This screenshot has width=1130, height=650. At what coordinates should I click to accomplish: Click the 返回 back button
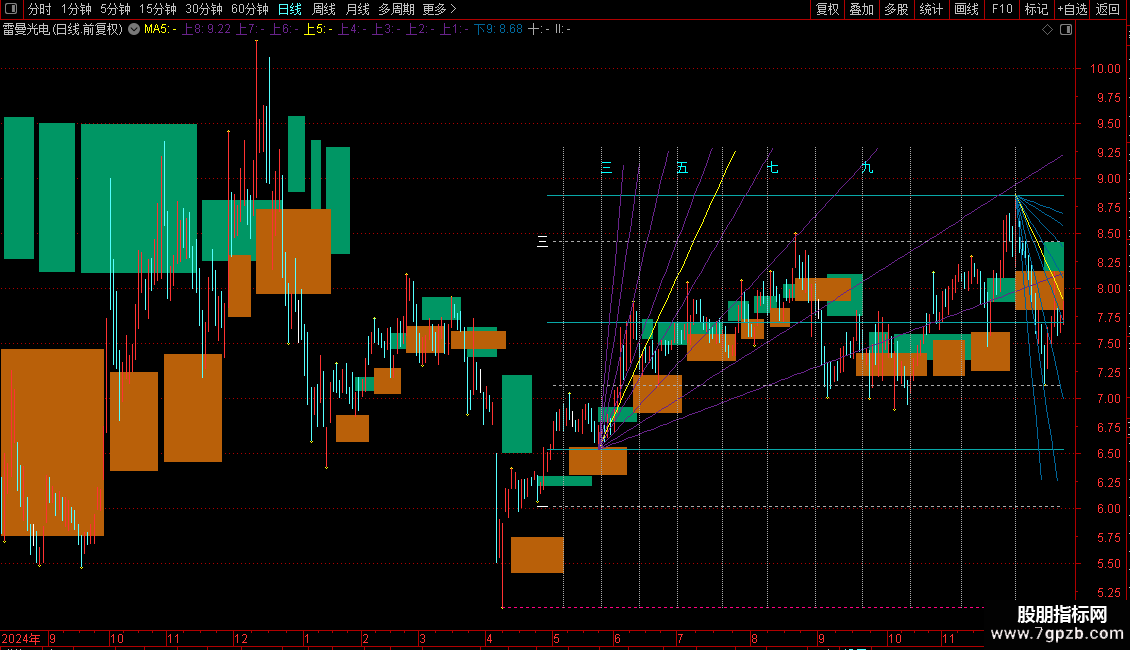click(1108, 9)
